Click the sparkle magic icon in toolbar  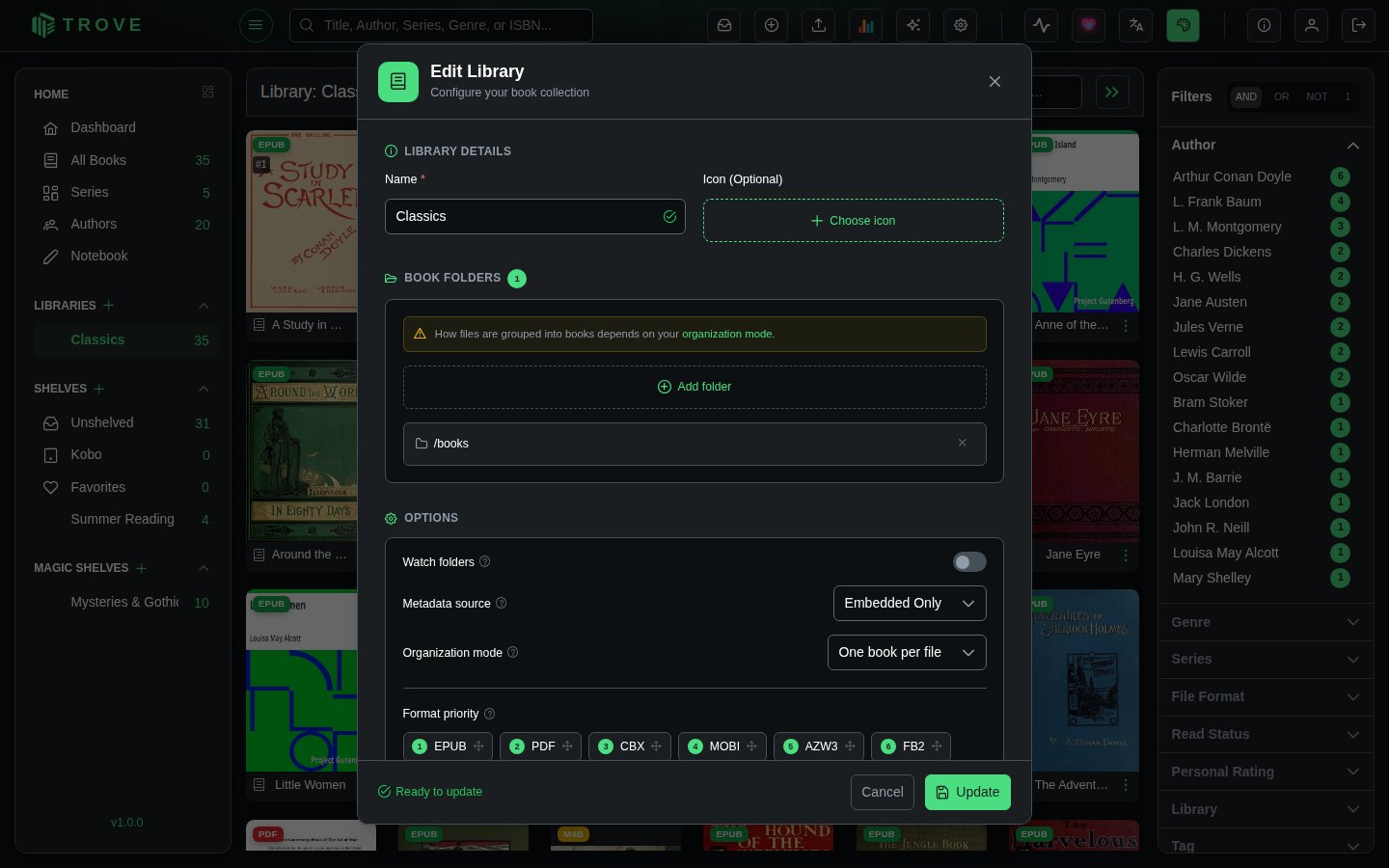click(913, 25)
